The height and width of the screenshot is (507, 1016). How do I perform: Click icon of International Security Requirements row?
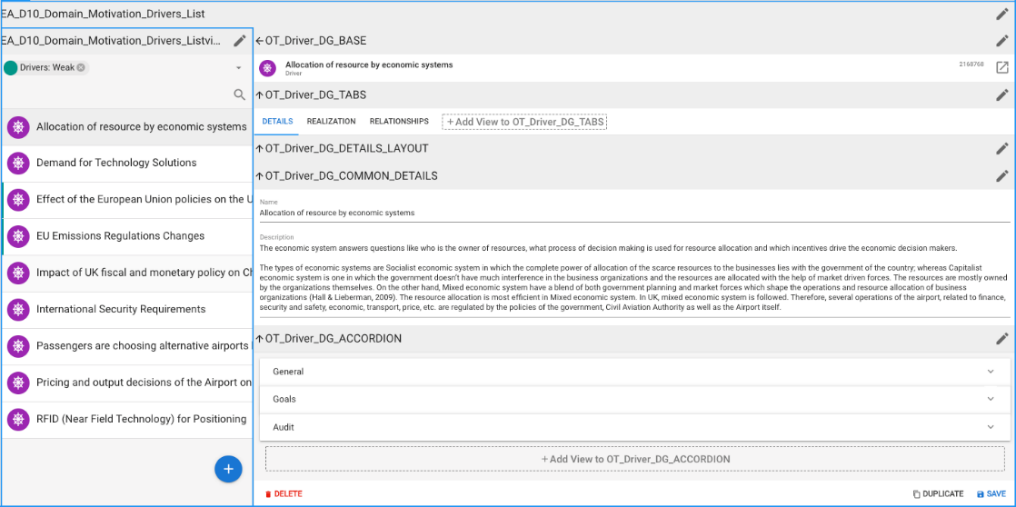point(18,309)
